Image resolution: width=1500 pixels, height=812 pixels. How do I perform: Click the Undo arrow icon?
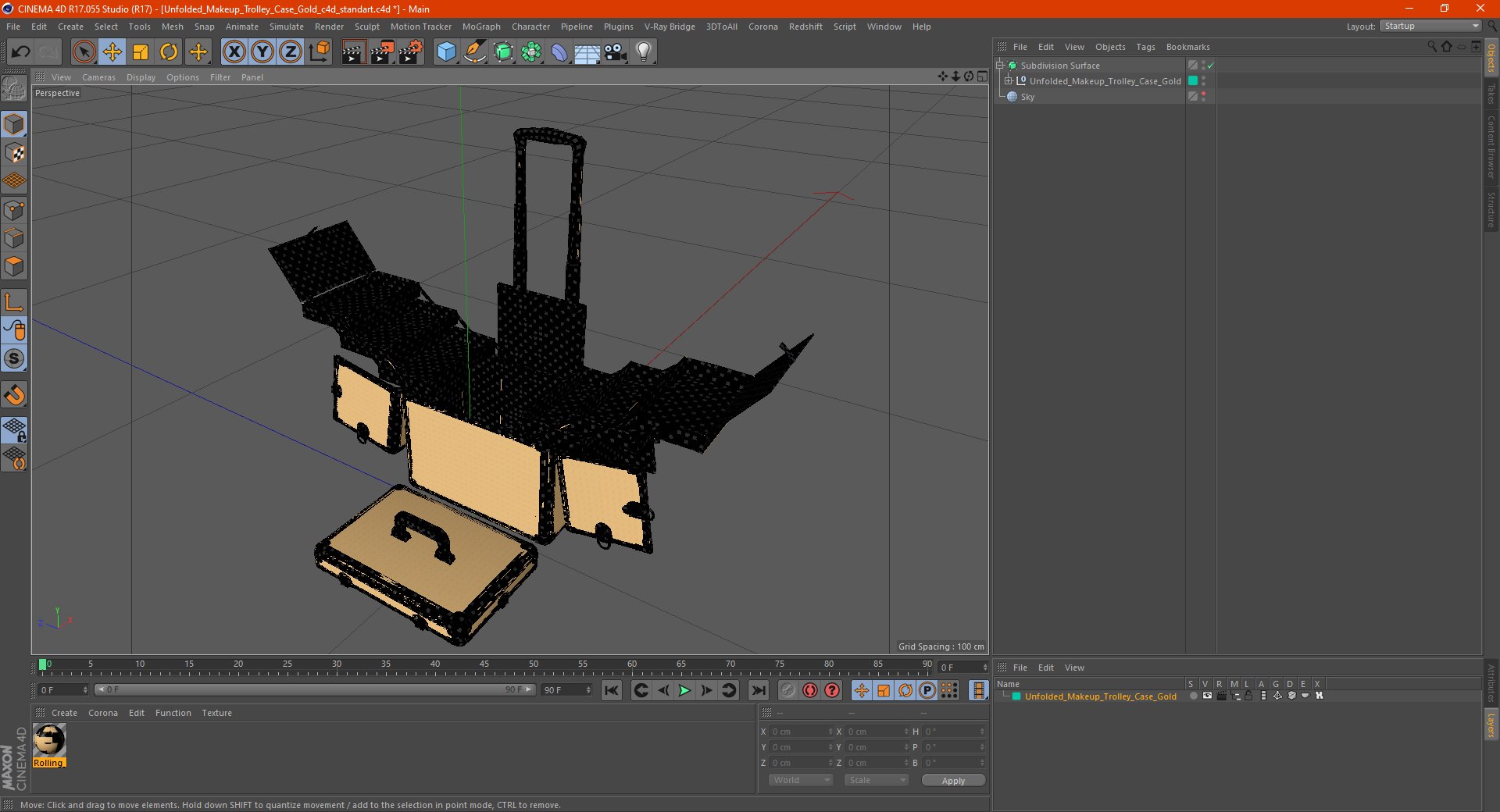point(21,52)
